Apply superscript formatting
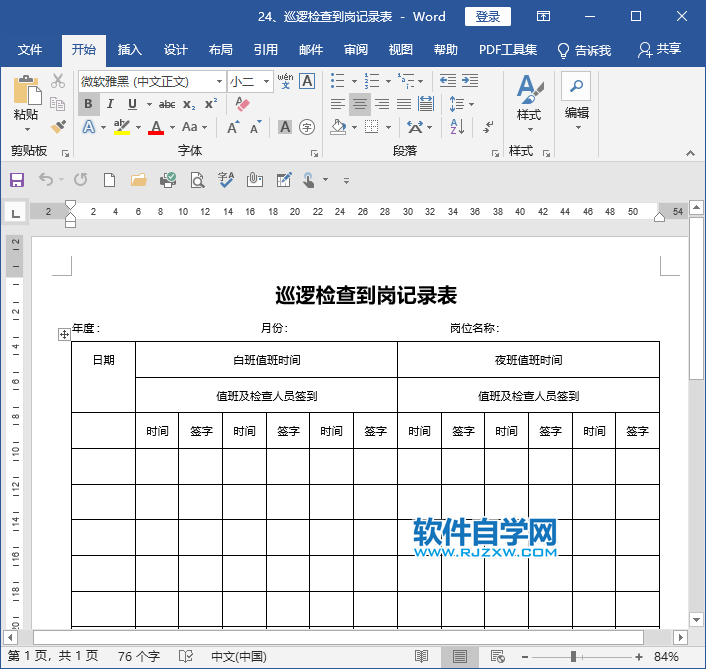Image resolution: width=706 pixels, height=669 pixels. coord(211,104)
